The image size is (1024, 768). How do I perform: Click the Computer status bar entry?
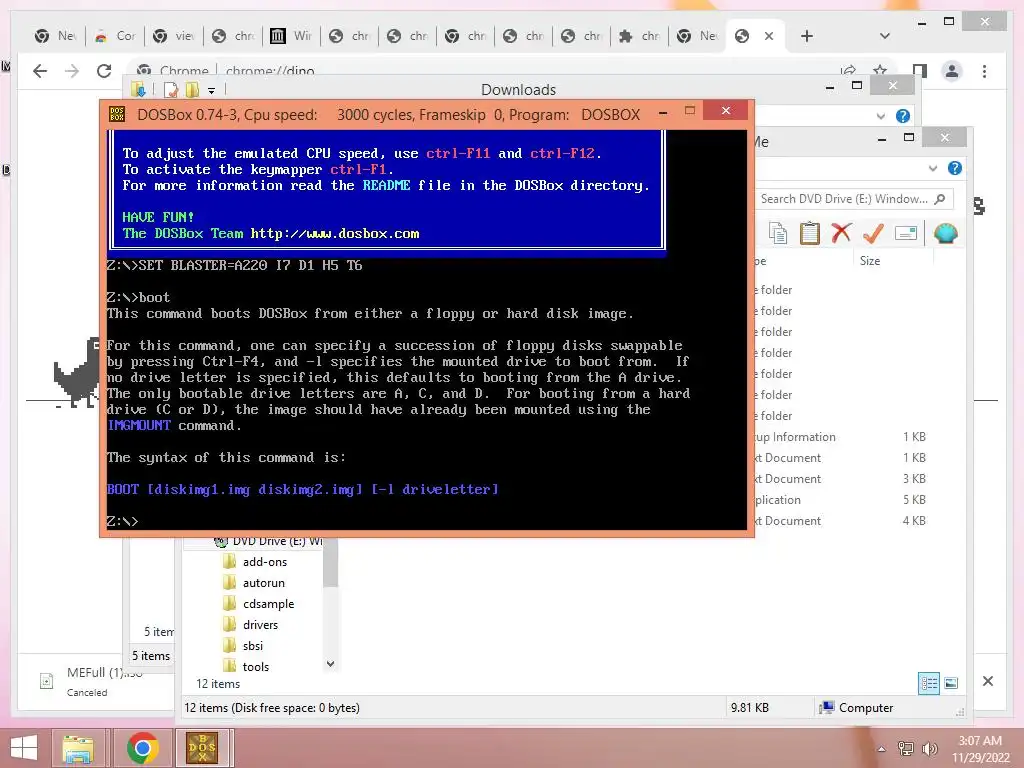(x=857, y=708)
